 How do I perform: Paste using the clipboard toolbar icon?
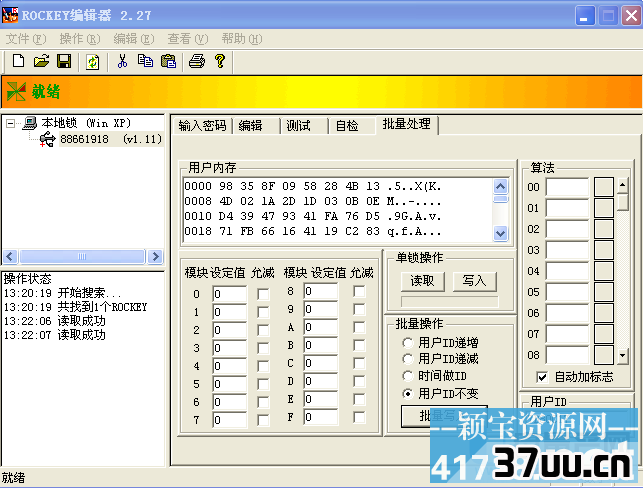click(169, 62)
